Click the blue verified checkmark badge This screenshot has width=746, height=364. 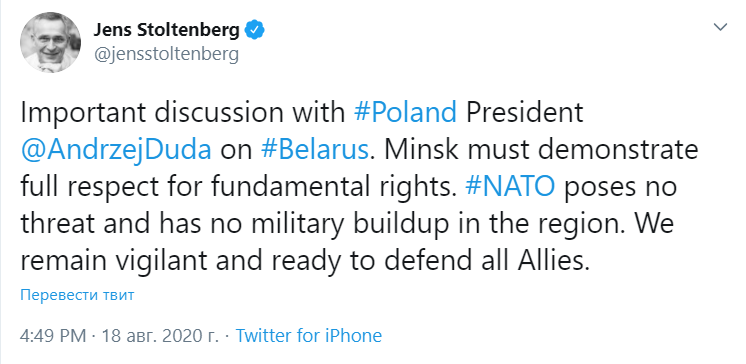click(255, 31)
